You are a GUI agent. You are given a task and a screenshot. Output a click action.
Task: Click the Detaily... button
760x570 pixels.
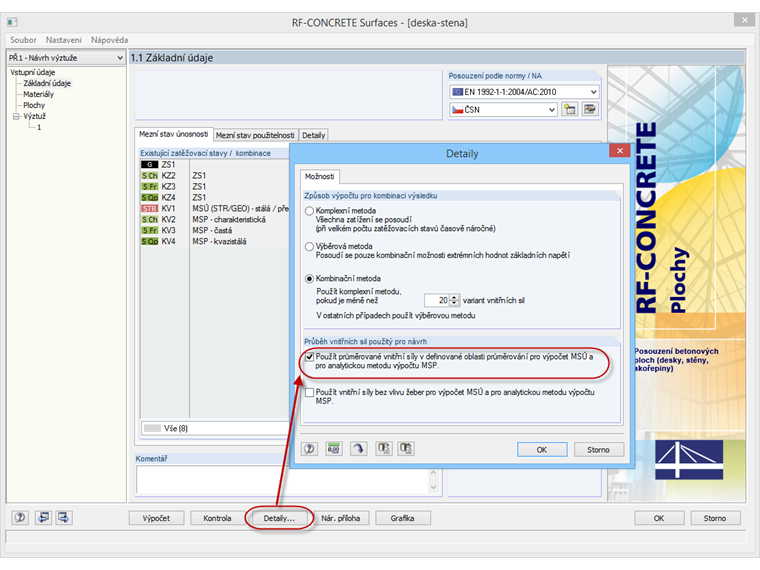279,518
